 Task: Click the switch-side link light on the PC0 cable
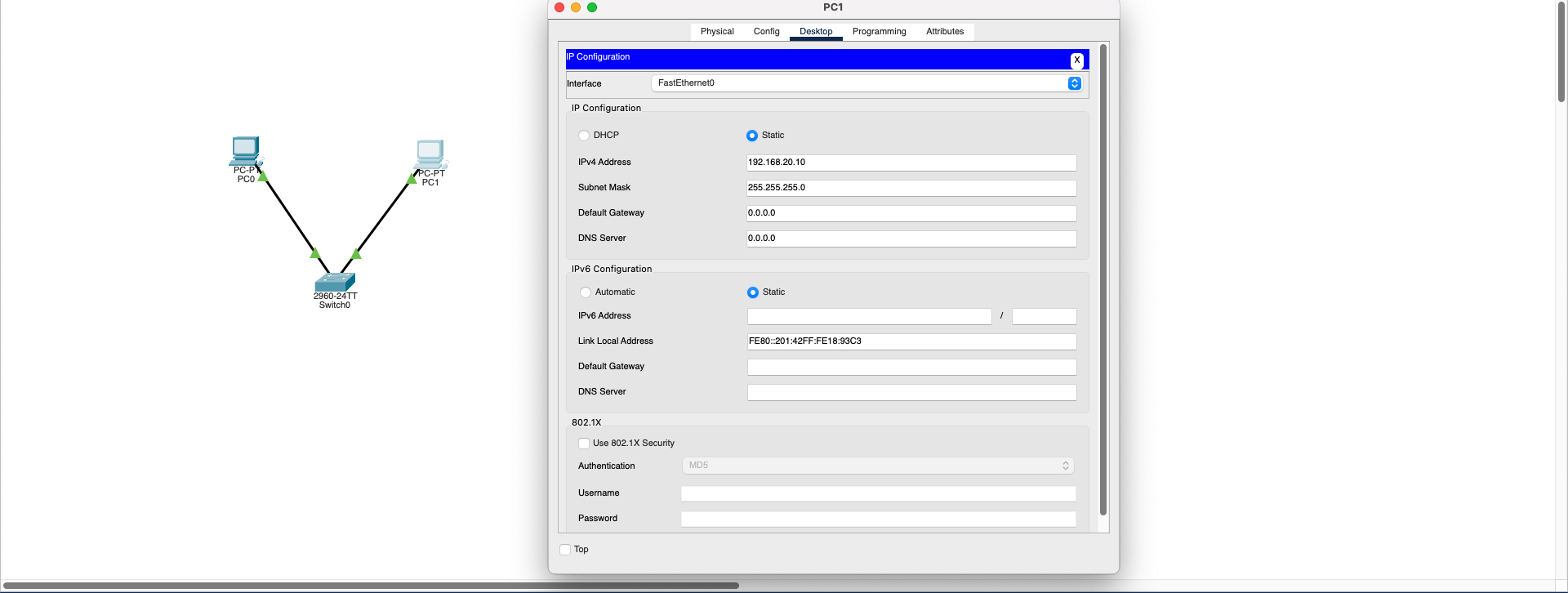[x=315, y=253]
